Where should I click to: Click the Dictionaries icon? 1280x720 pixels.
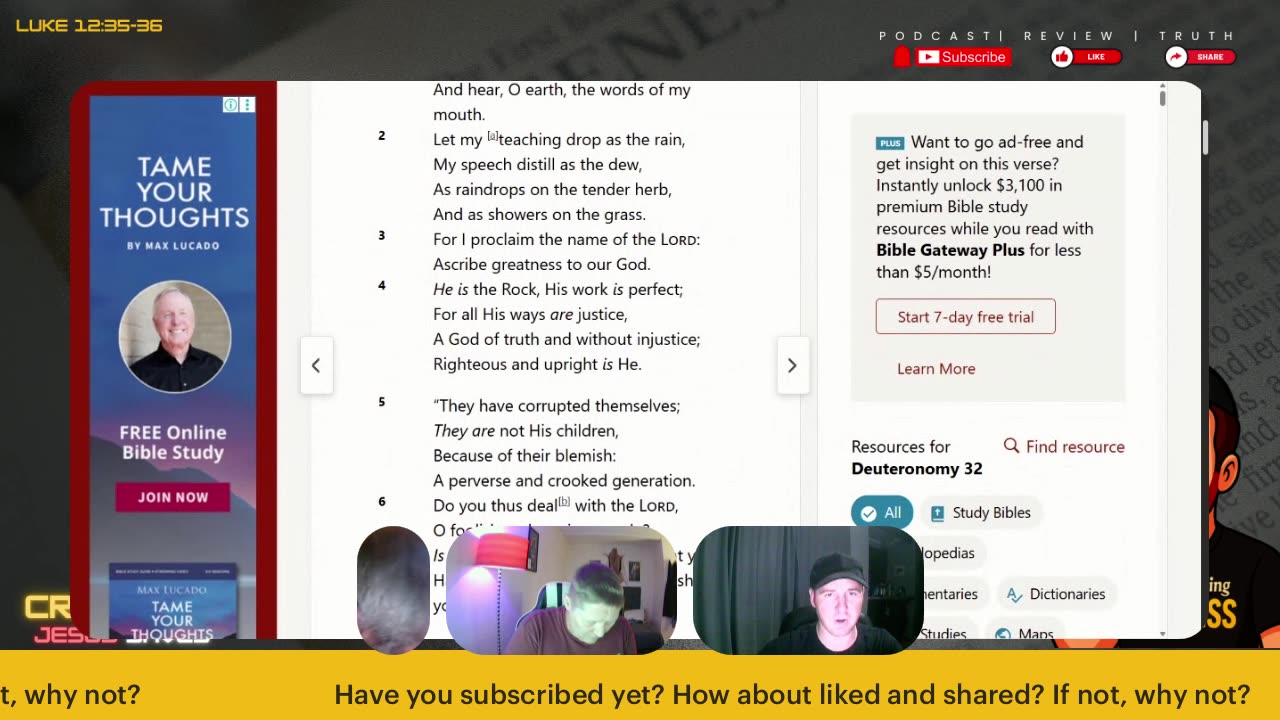pyautogui.click(x=1014, y=594)
